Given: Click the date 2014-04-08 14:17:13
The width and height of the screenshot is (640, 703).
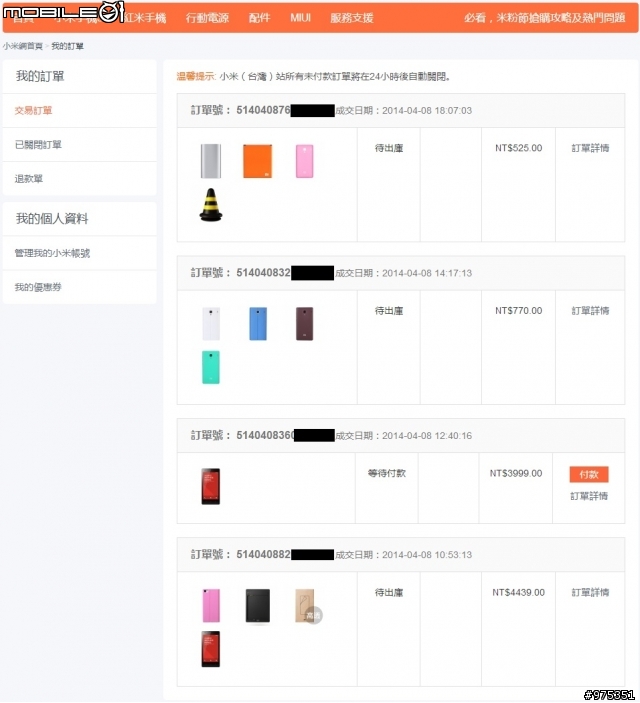Looking at the screenshot, I should click(x=427, y=273).
